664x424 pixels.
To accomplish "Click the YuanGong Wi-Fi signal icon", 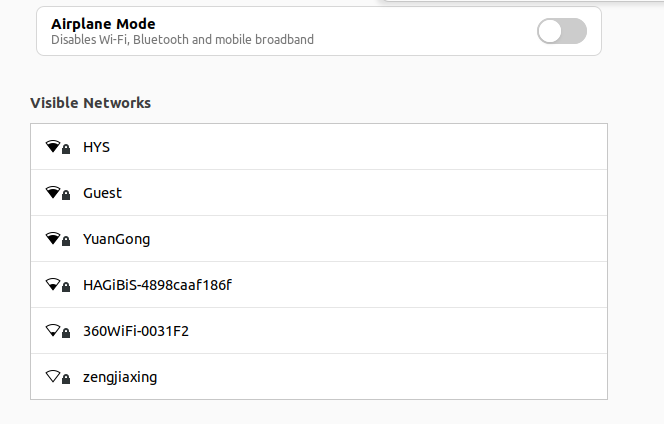I will 53,238.
